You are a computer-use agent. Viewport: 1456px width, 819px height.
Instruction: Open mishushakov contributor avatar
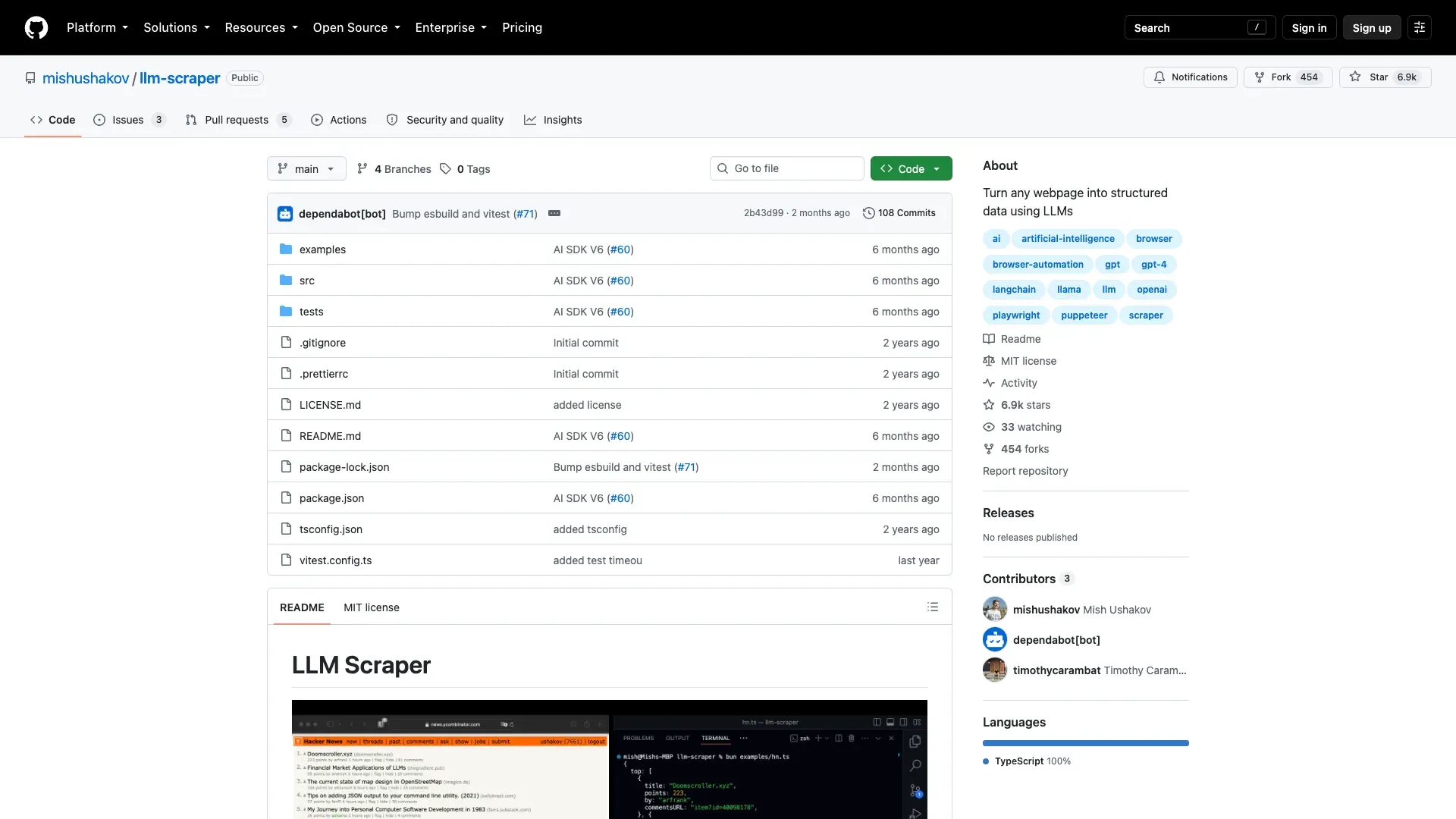click(995, 609)
